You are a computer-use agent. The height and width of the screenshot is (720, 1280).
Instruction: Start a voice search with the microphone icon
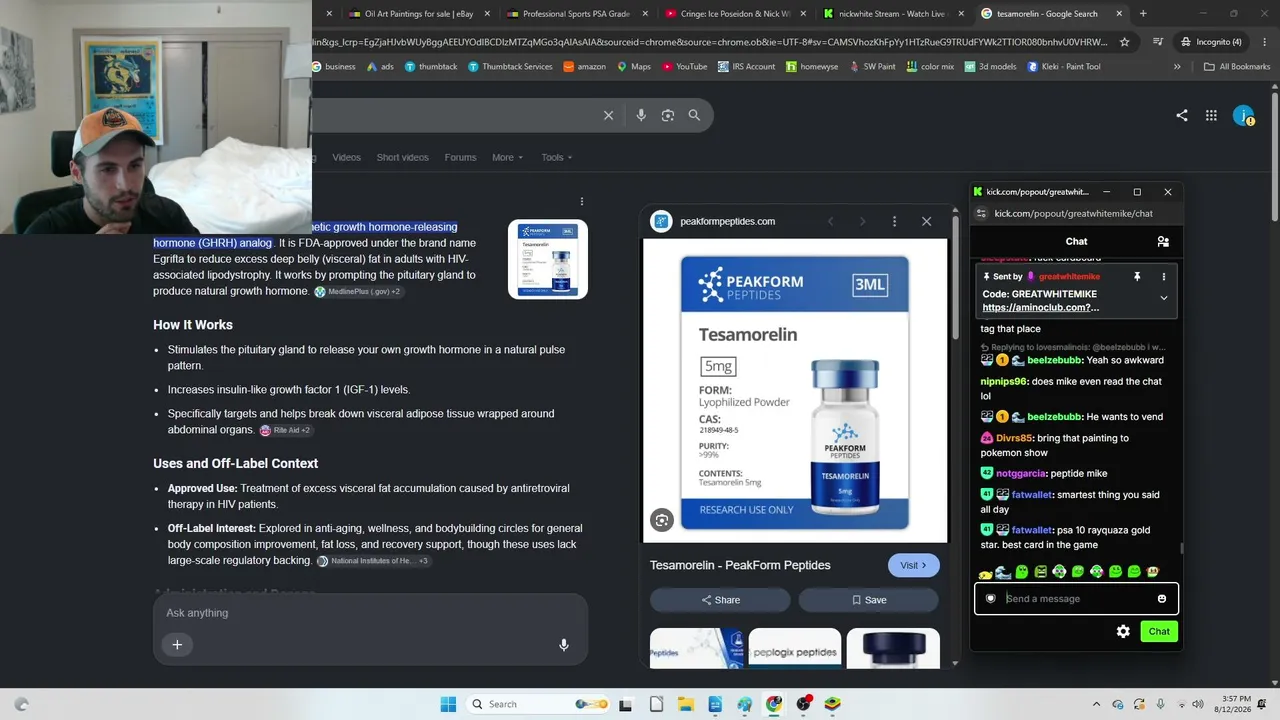click(641, 115)
